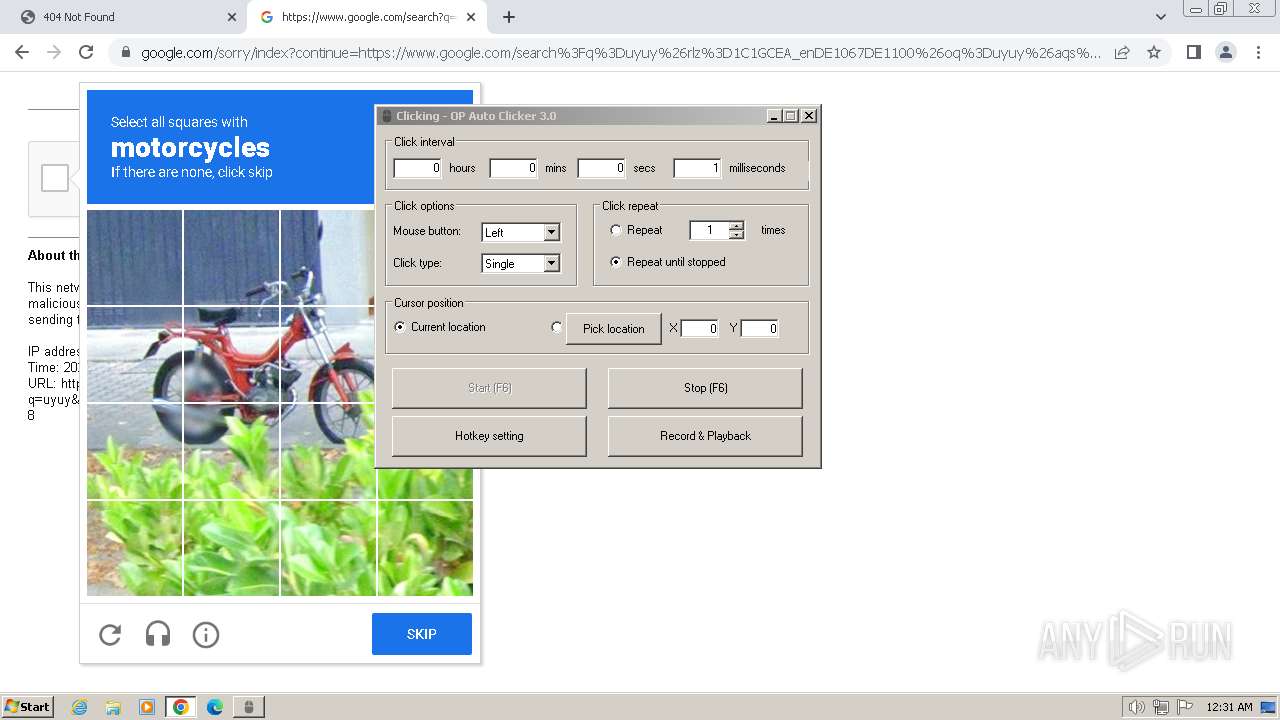Choose the Pick location radio button

pos(557,327)
